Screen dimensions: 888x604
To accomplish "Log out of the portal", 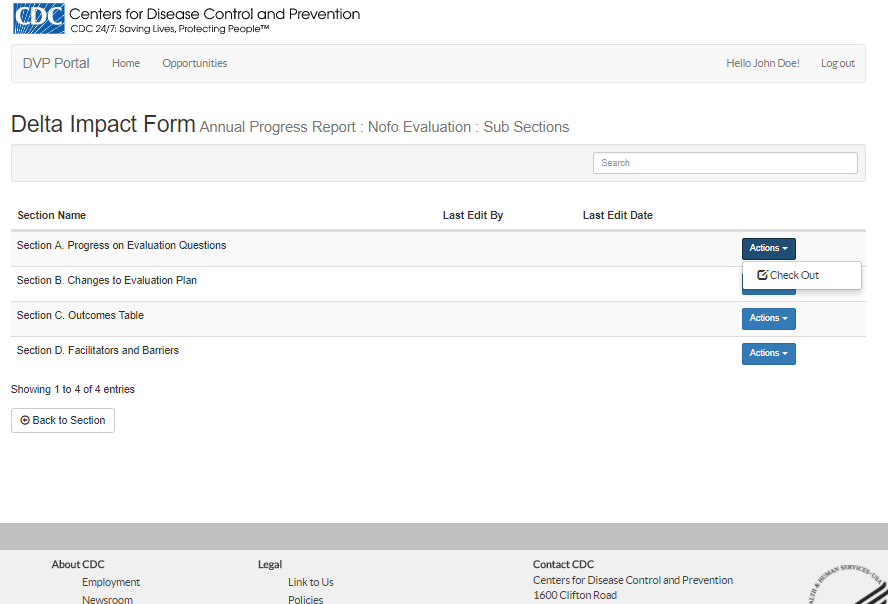I will 837,63.
